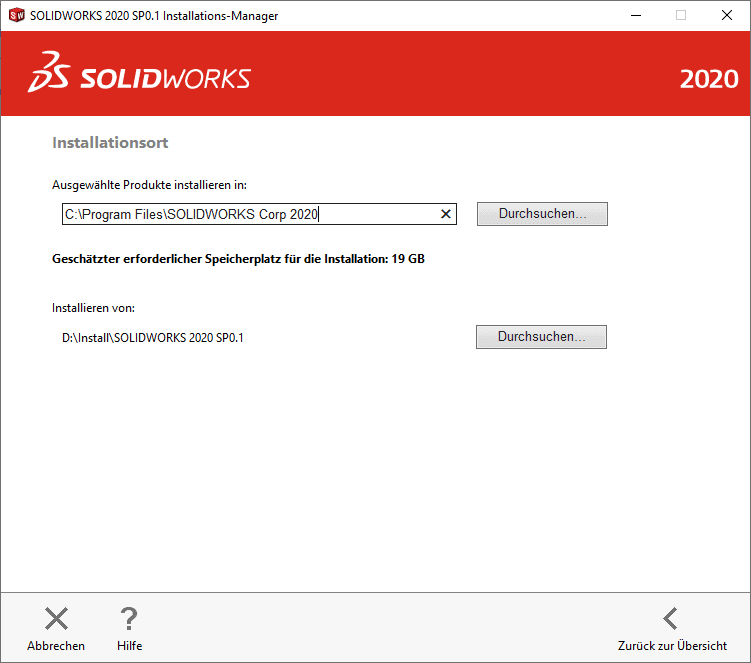Click the SOLIDWORKS logo in the red banner

click(x=139, y=72)
